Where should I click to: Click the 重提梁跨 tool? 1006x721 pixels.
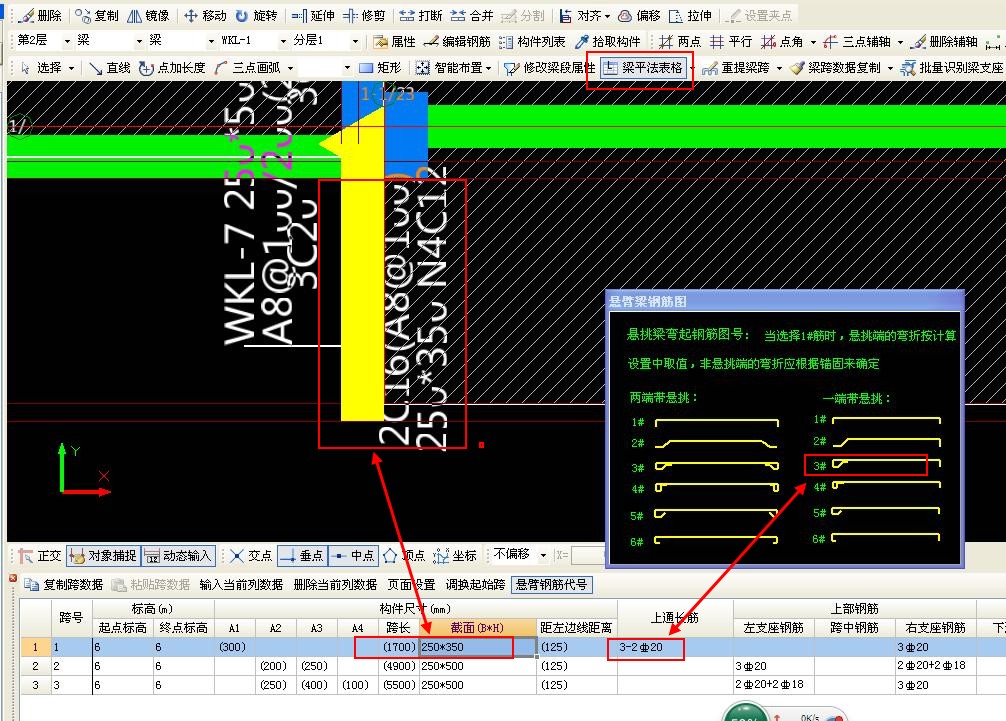click(x=736, y=67)
